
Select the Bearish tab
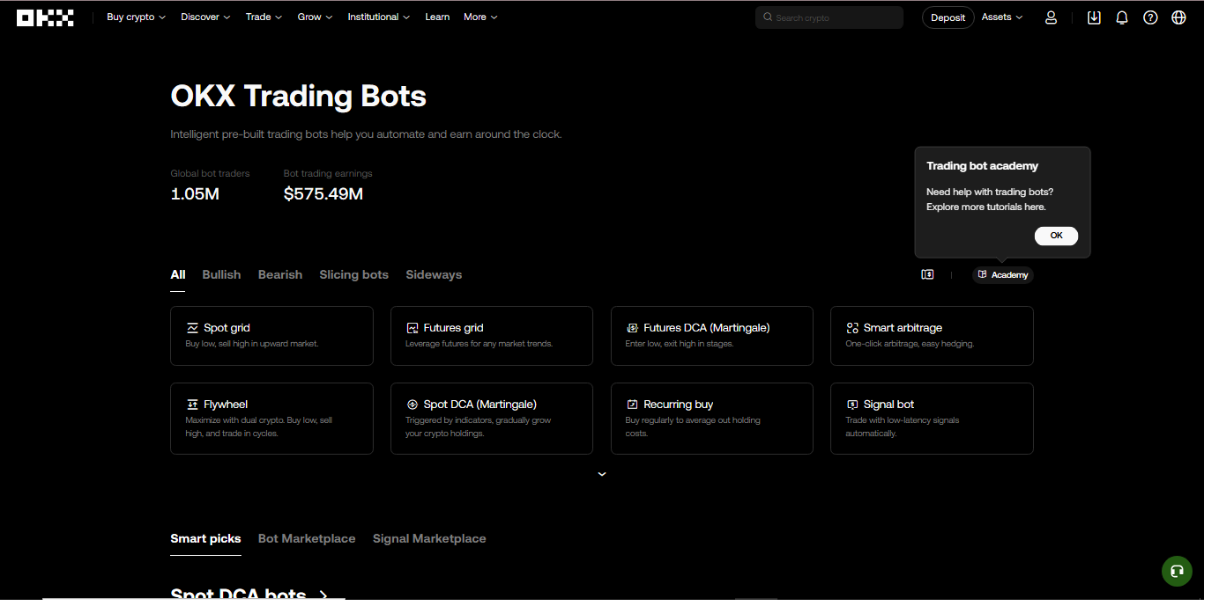(280, 274)
